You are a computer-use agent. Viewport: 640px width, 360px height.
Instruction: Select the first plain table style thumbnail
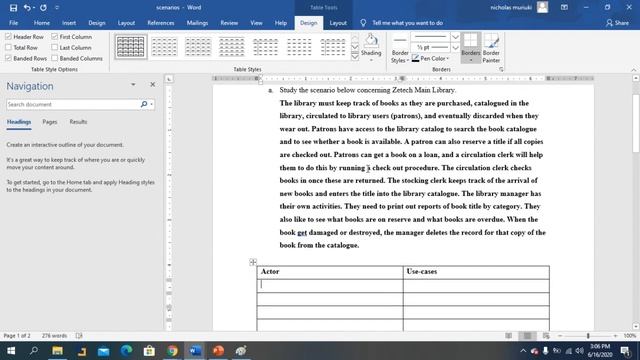click(x=131, y=47)
